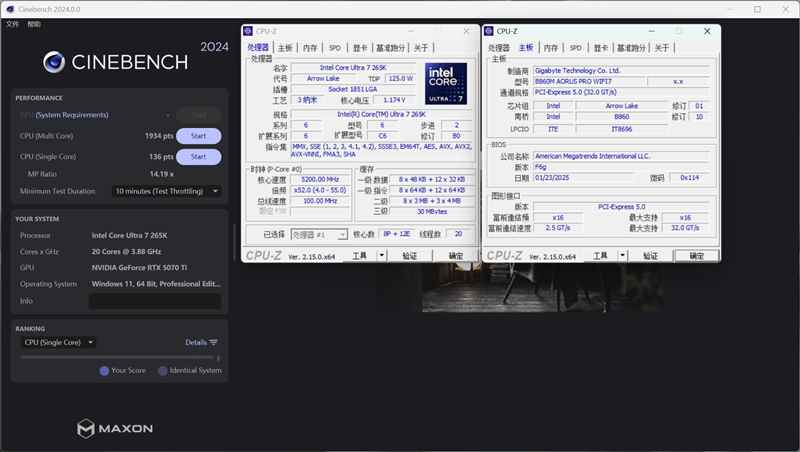
Task: Switch to 显卡 tab in right CPU-Z
Action: [601, 47]
